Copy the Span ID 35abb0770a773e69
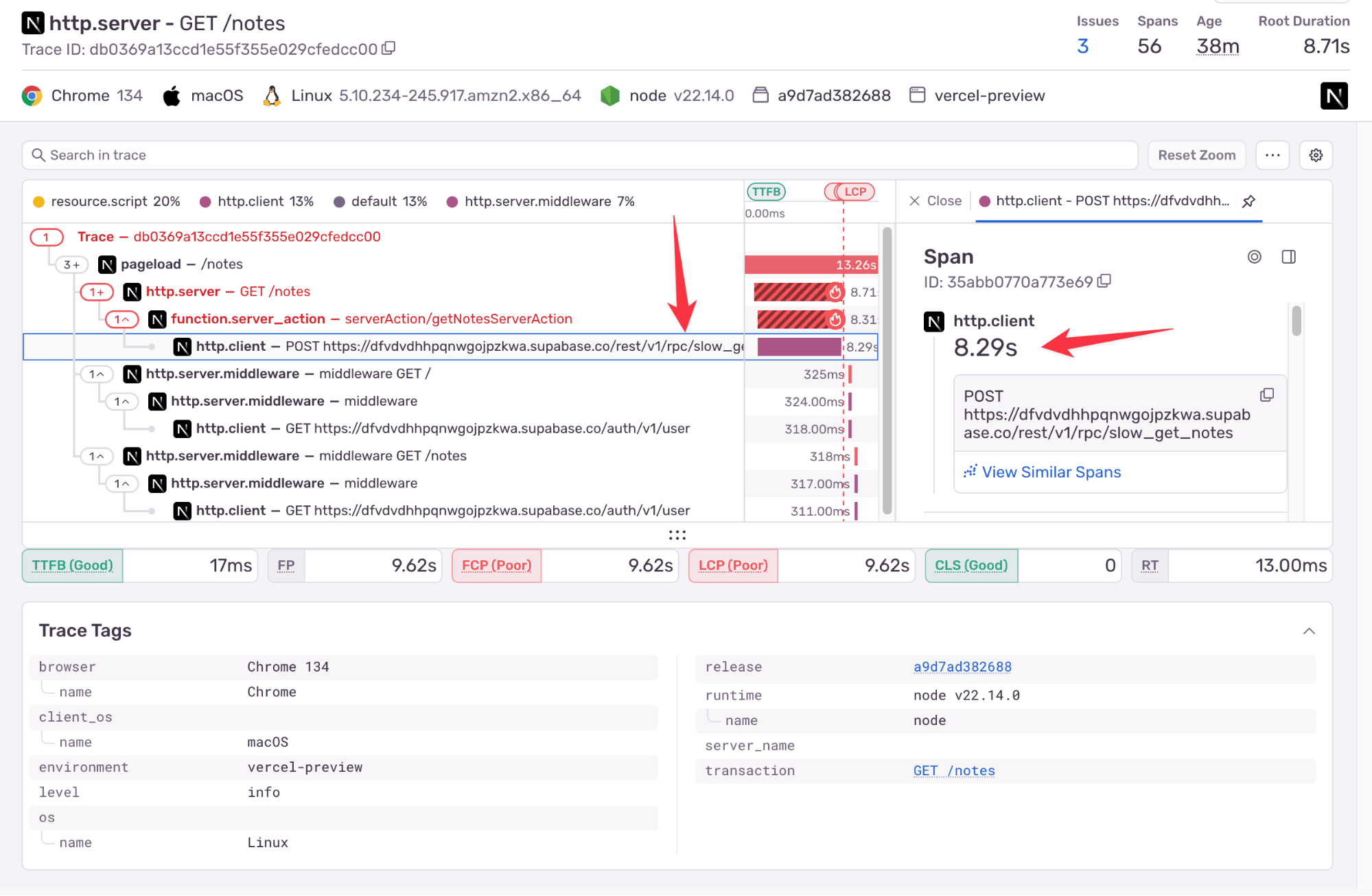The width and height of the screenshot is (1372, 896). [x=1104, y=282]
